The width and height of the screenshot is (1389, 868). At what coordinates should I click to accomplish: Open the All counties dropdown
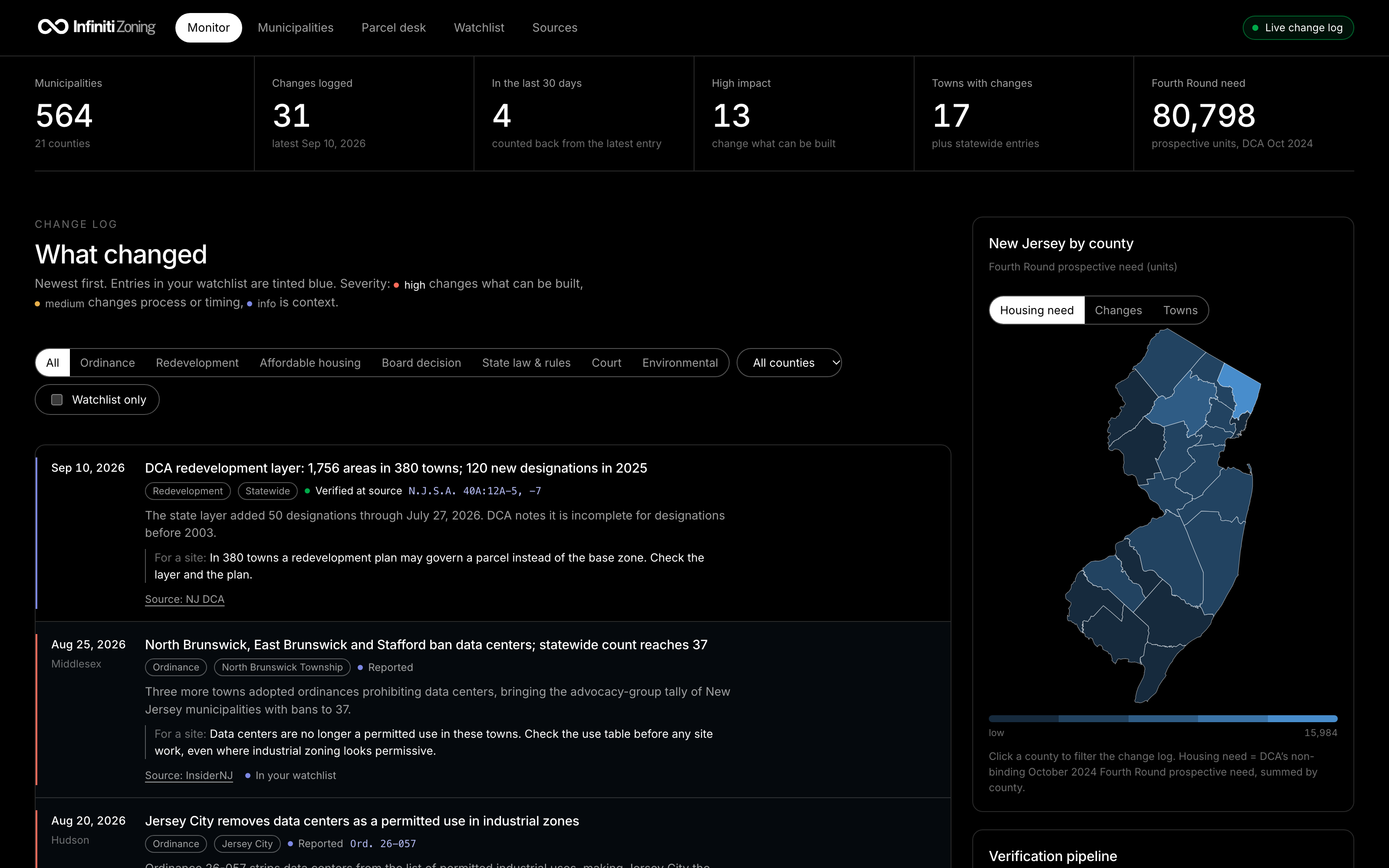(789, 363)
